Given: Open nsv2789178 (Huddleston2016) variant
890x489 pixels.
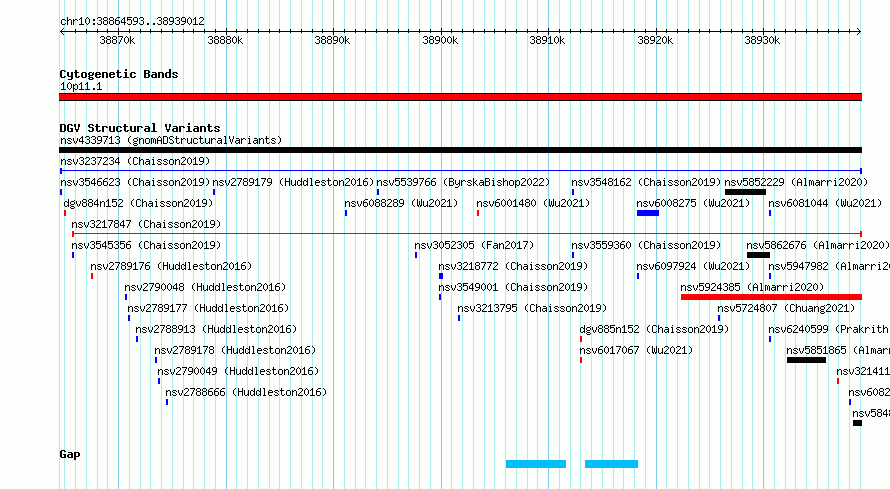Looking at the screenshot, I should (235, 350).
